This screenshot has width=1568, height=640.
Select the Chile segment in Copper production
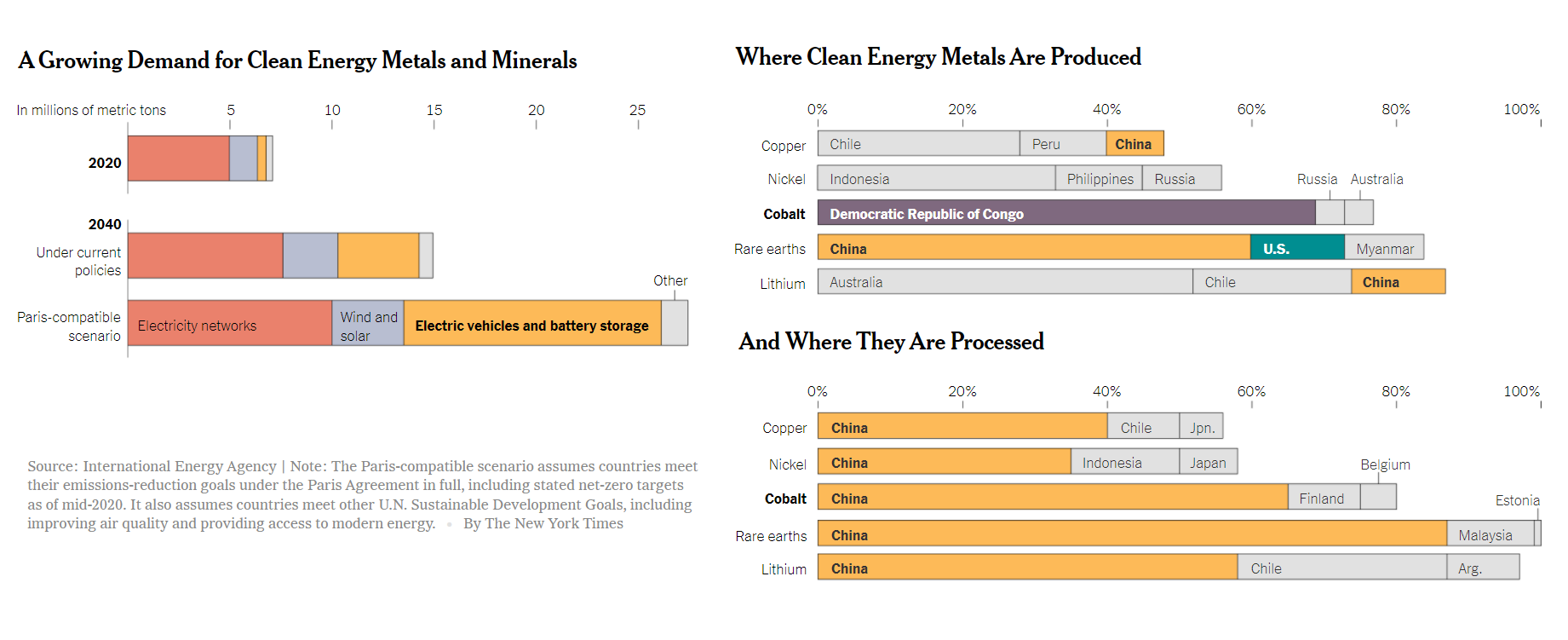click(918, 144)
